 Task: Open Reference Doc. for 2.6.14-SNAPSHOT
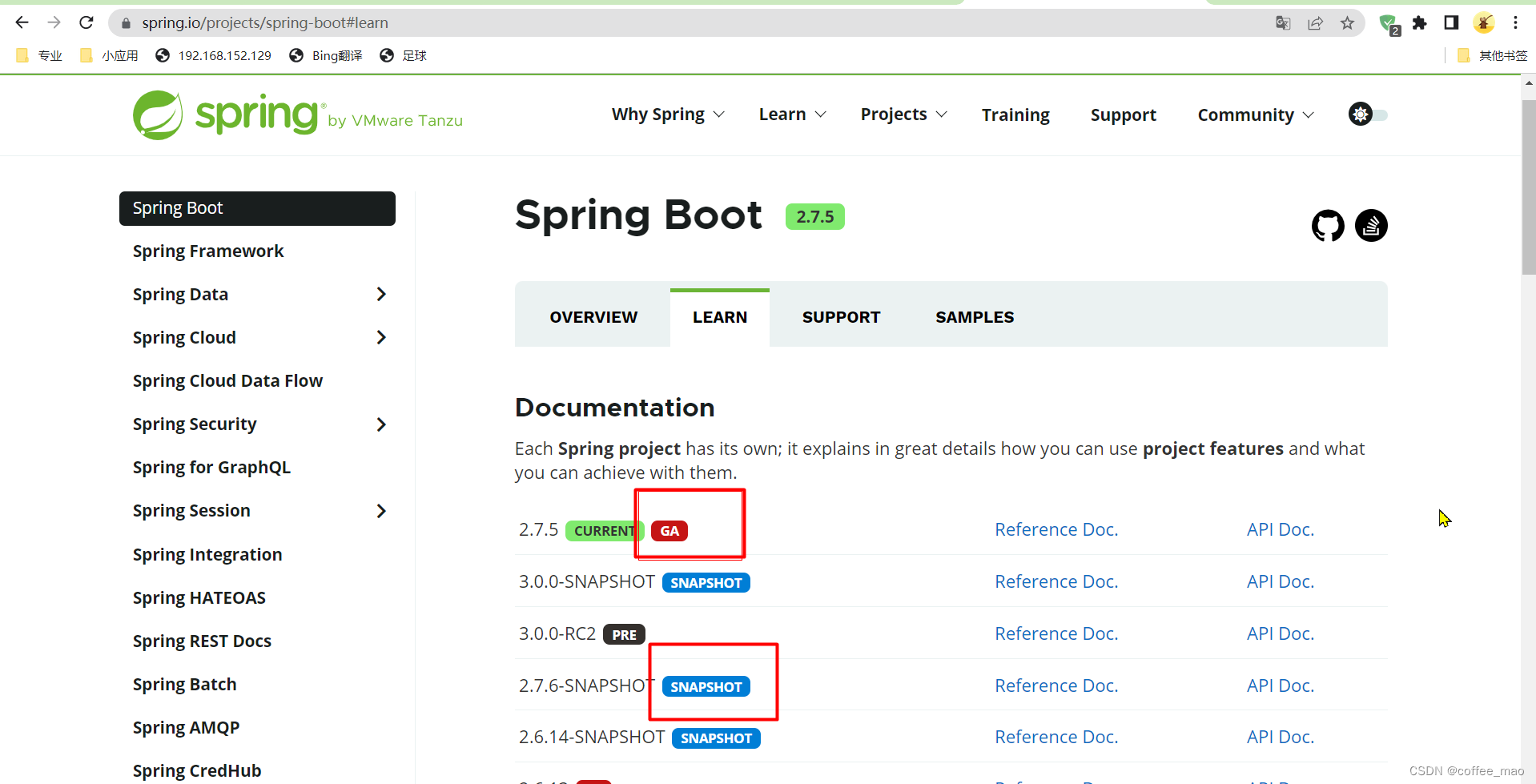click(1056, 737)
